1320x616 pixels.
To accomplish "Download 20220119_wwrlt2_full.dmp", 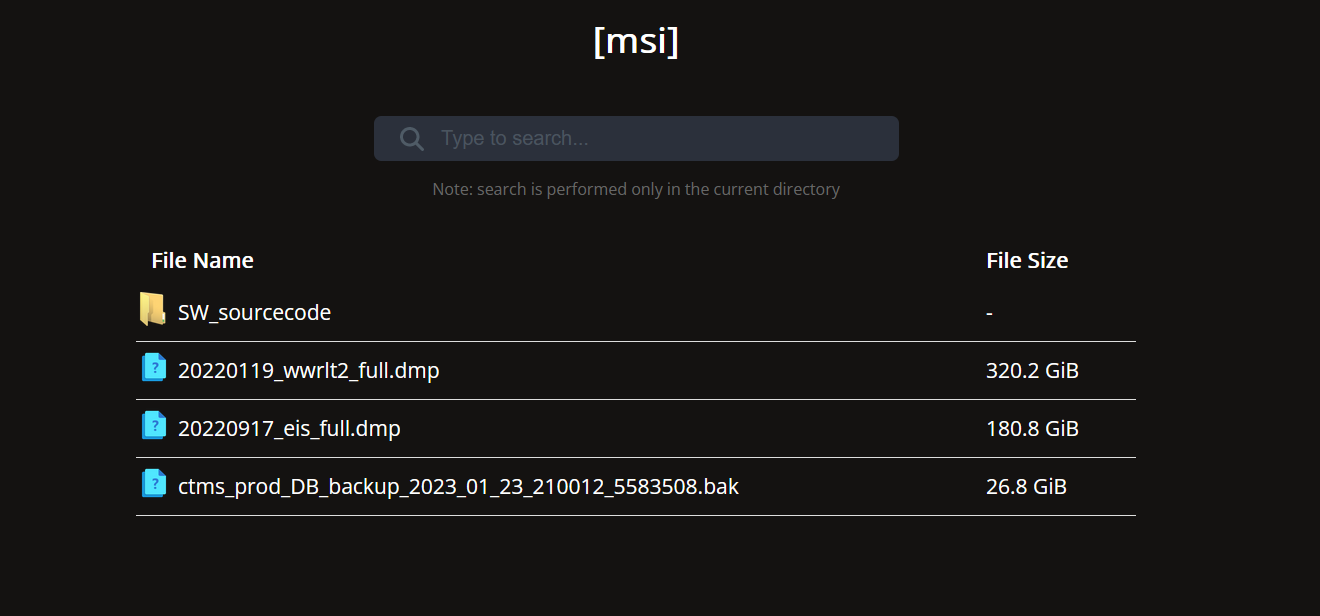I will pyautogui.click(x=309, y=369).
